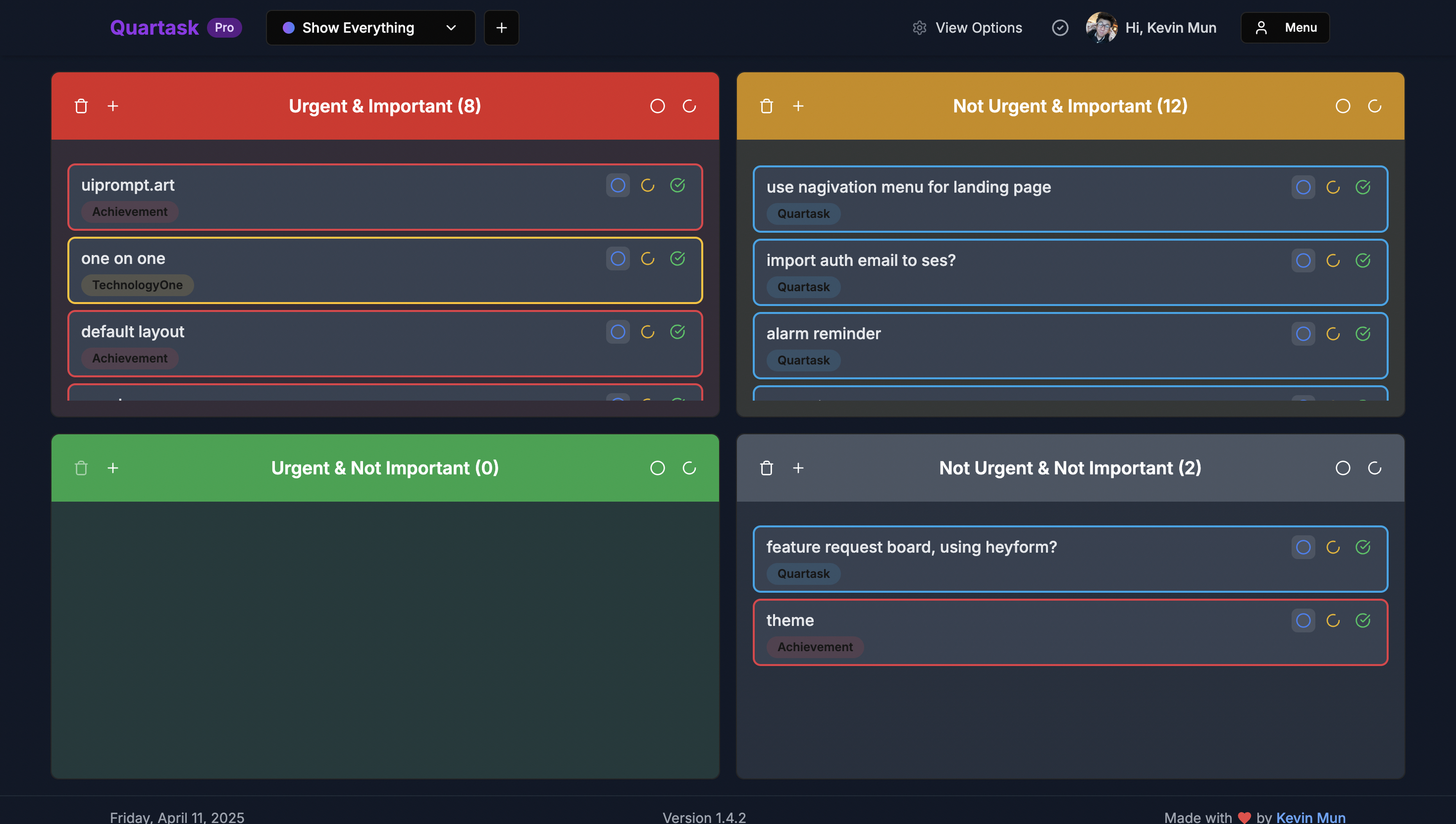Add a new board using the plus button beside filter
Viewport: 1456px width, 824px height.
[501, 27]
